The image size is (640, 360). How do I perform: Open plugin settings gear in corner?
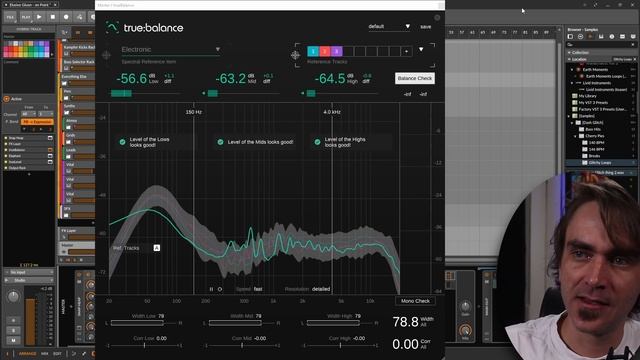[437, 18]
